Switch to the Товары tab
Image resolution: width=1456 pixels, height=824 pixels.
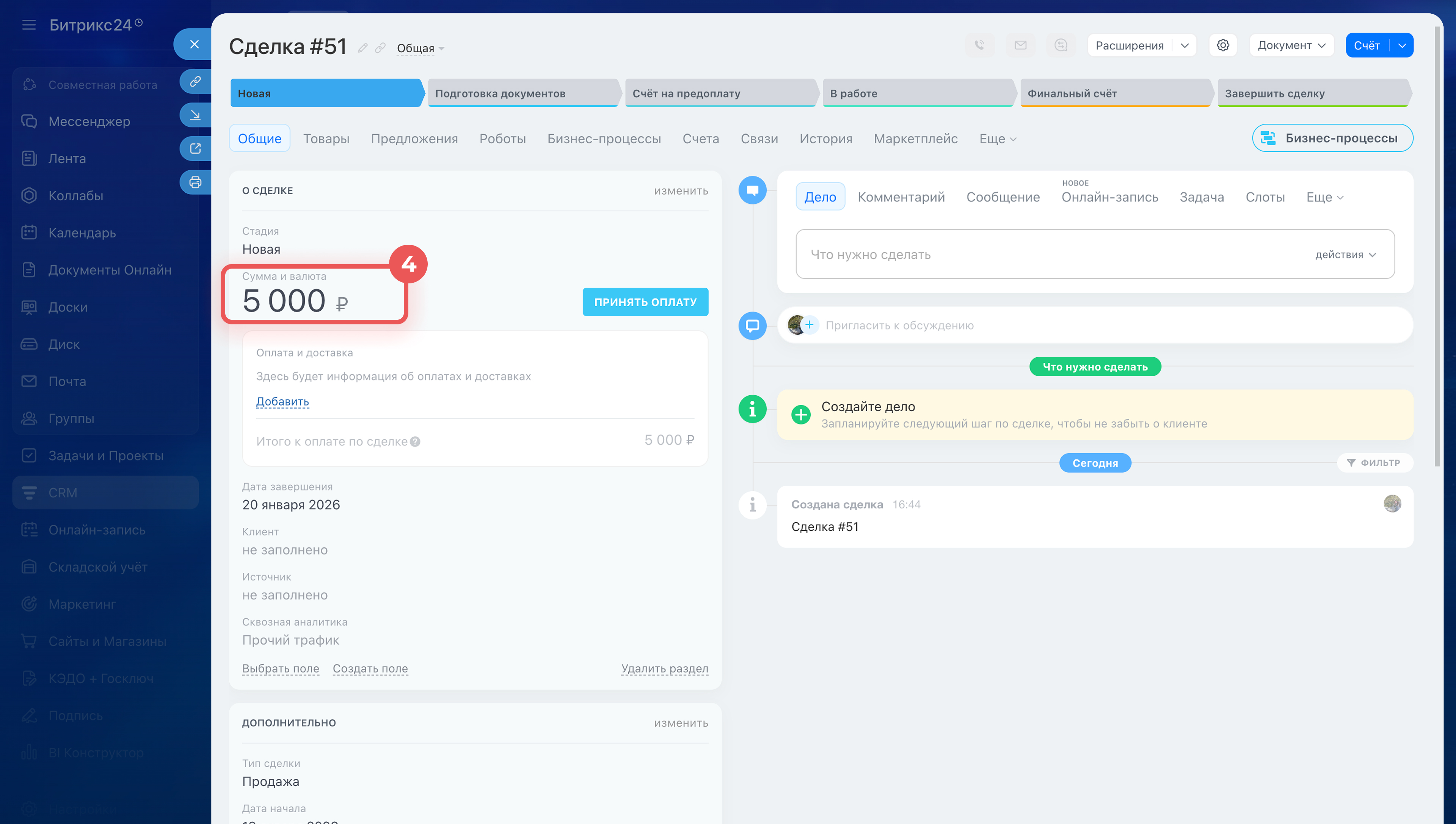point(326,138)
